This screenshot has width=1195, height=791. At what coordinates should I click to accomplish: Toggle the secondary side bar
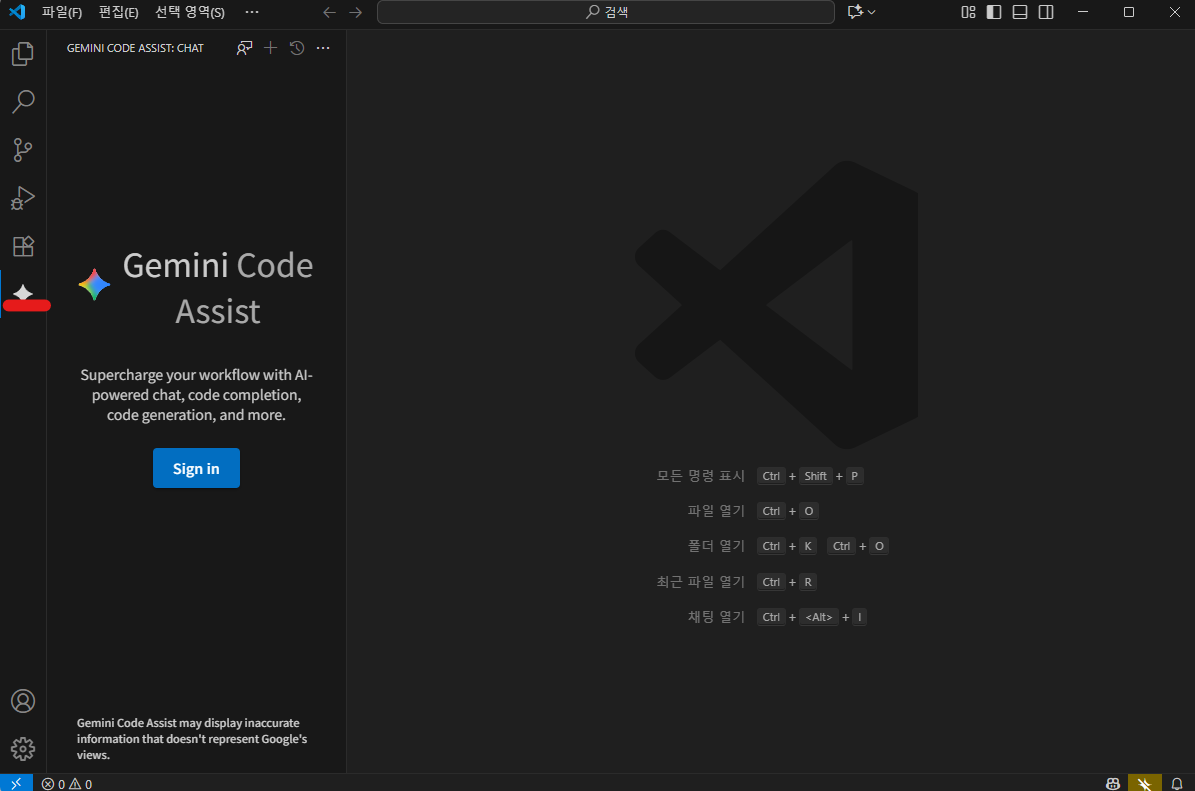coord(1046,12)
